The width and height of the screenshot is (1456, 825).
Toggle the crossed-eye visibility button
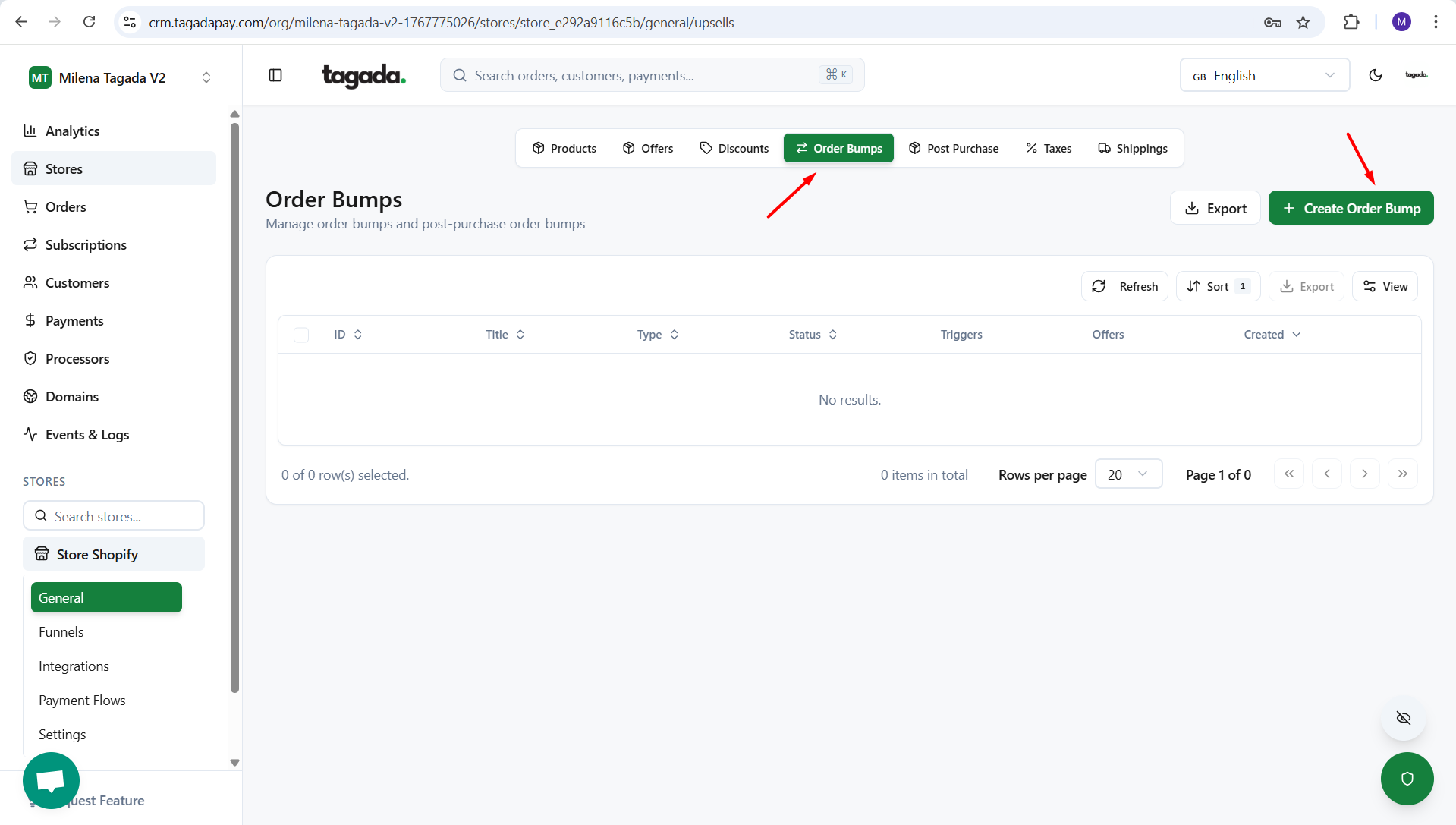1403,718
